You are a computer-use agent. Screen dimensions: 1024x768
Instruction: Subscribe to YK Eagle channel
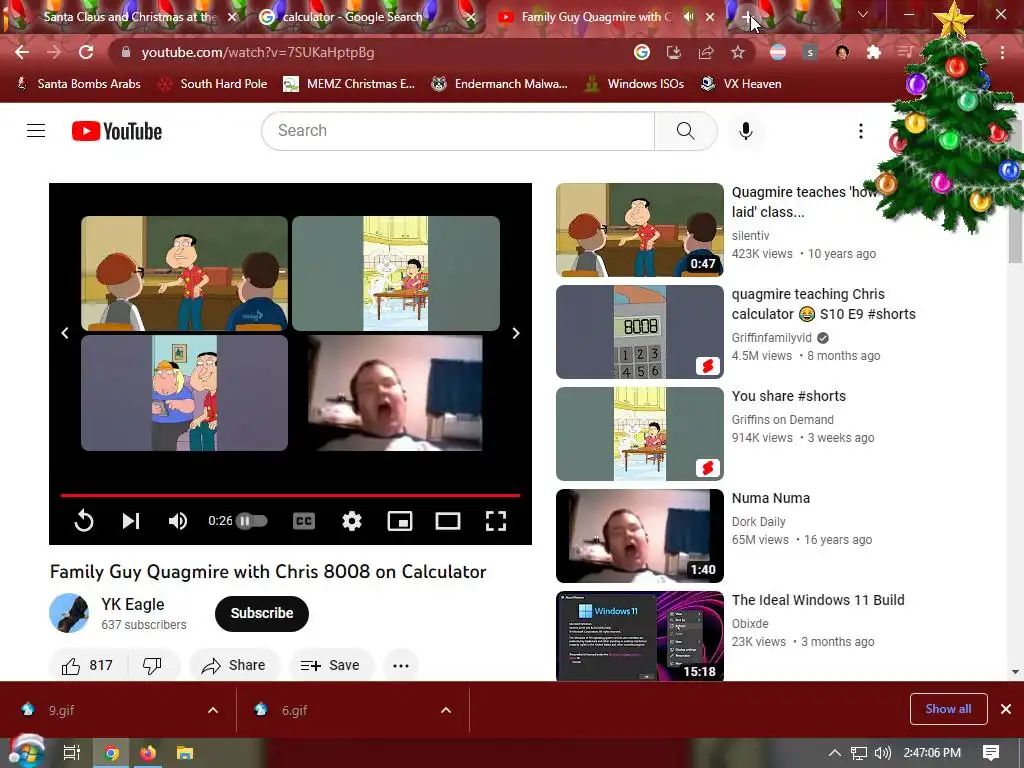(262, 613)
